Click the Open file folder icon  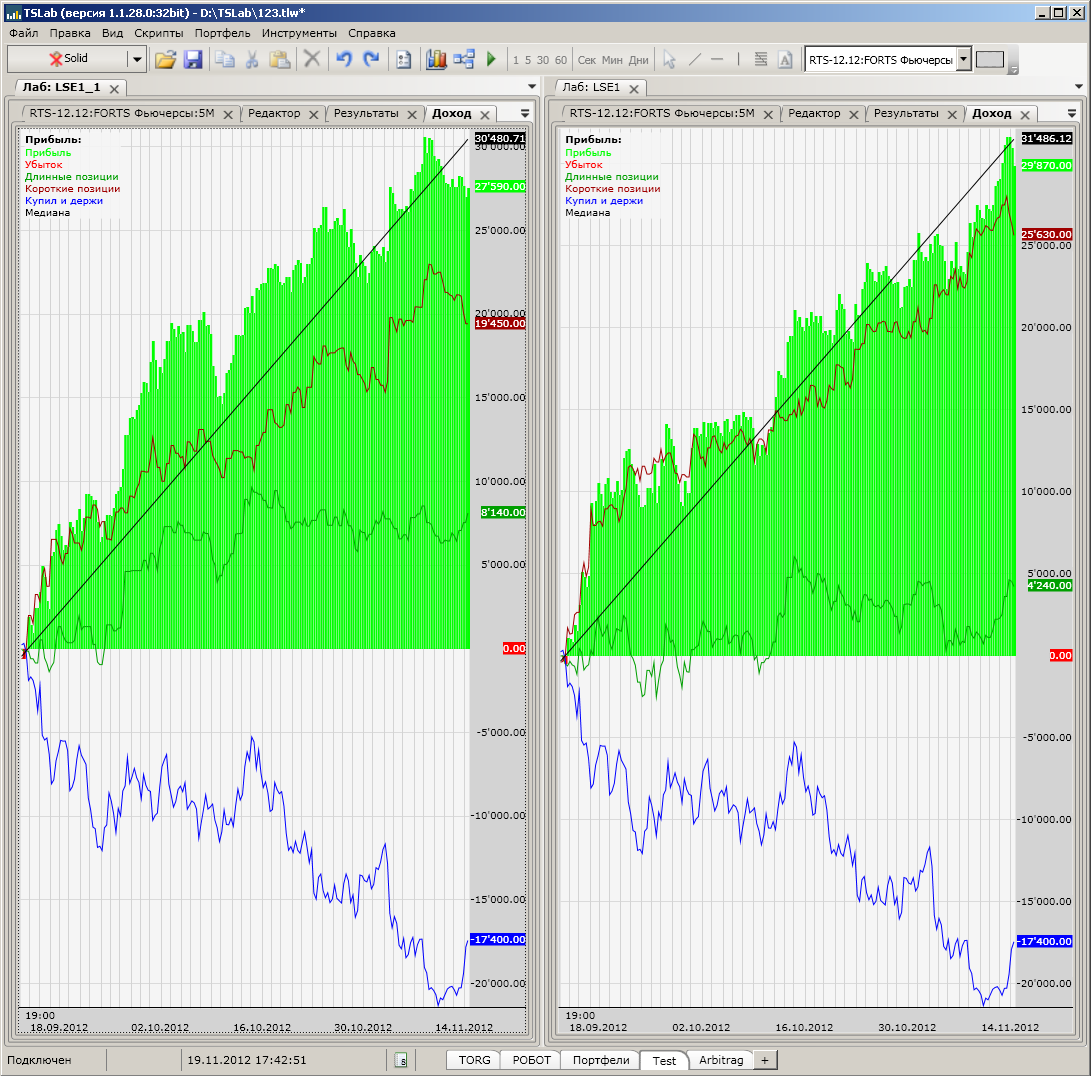click(x=166, y=60)
